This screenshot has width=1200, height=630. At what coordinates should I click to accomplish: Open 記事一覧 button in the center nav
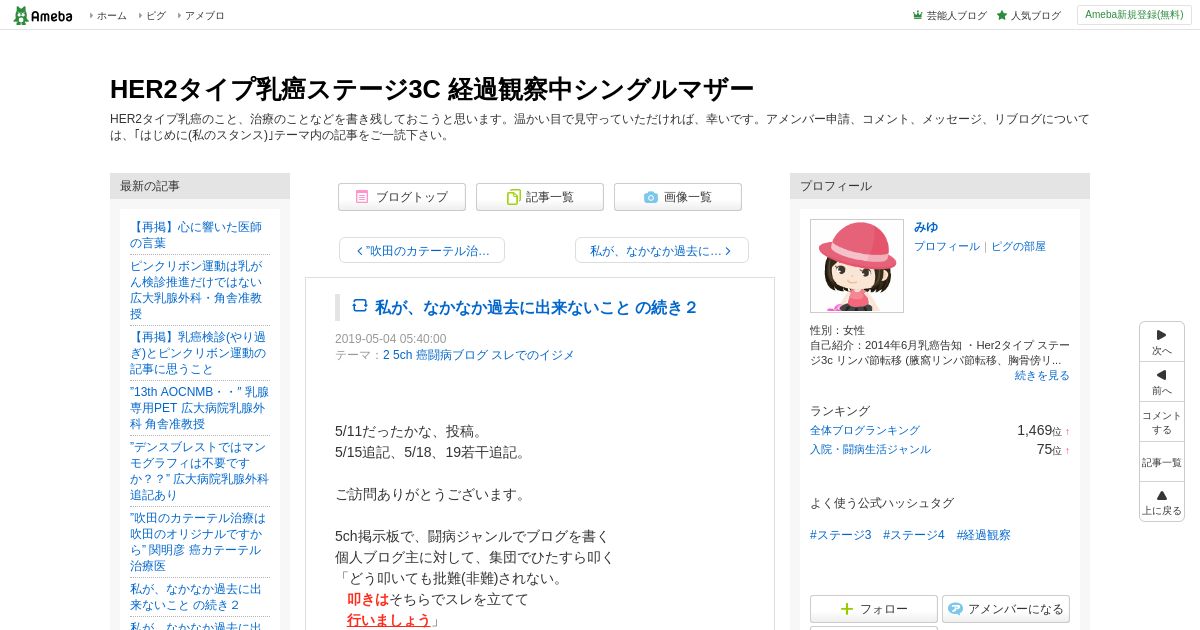click(540, 197)
